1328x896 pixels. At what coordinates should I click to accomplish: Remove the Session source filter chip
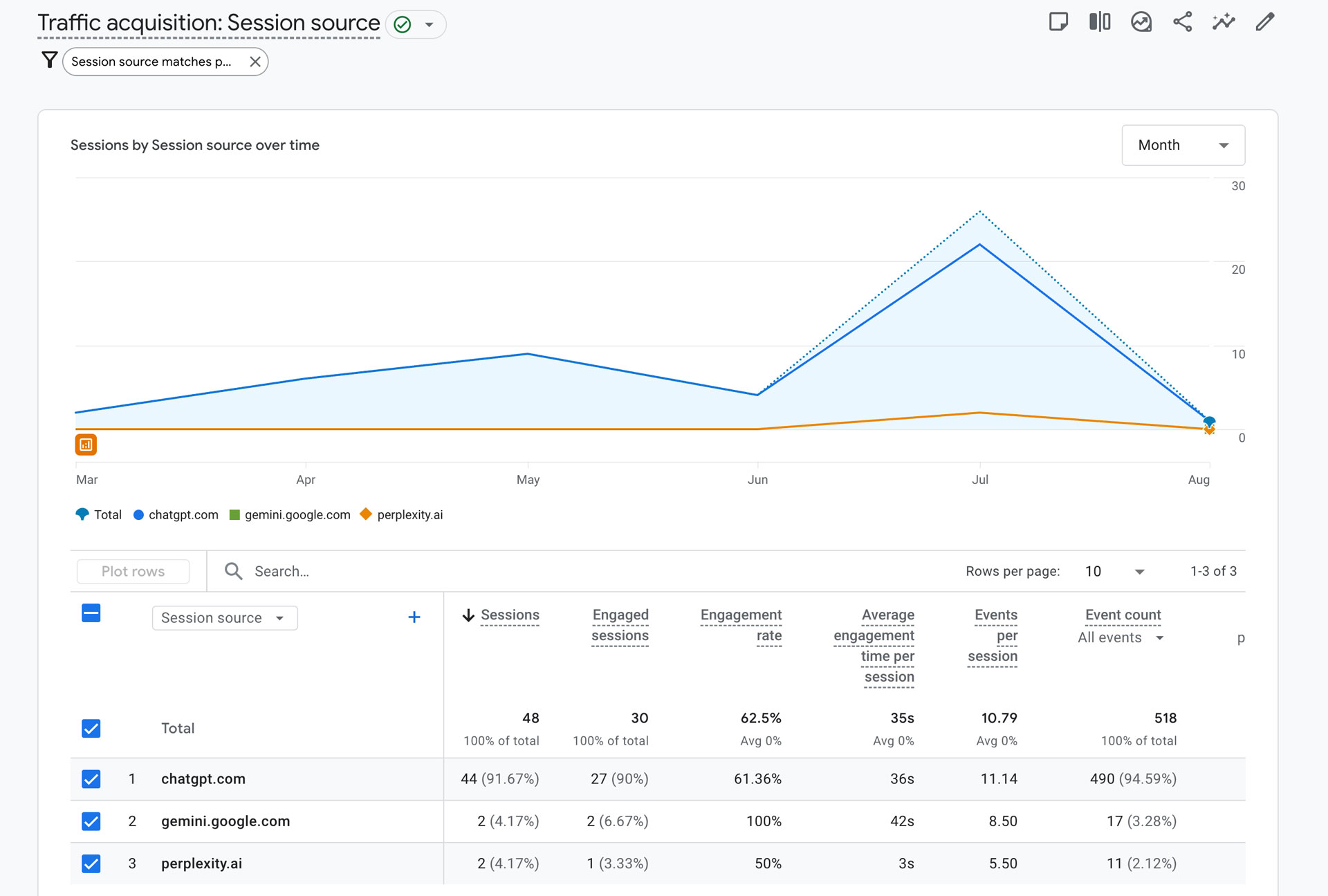click(255, 61)
